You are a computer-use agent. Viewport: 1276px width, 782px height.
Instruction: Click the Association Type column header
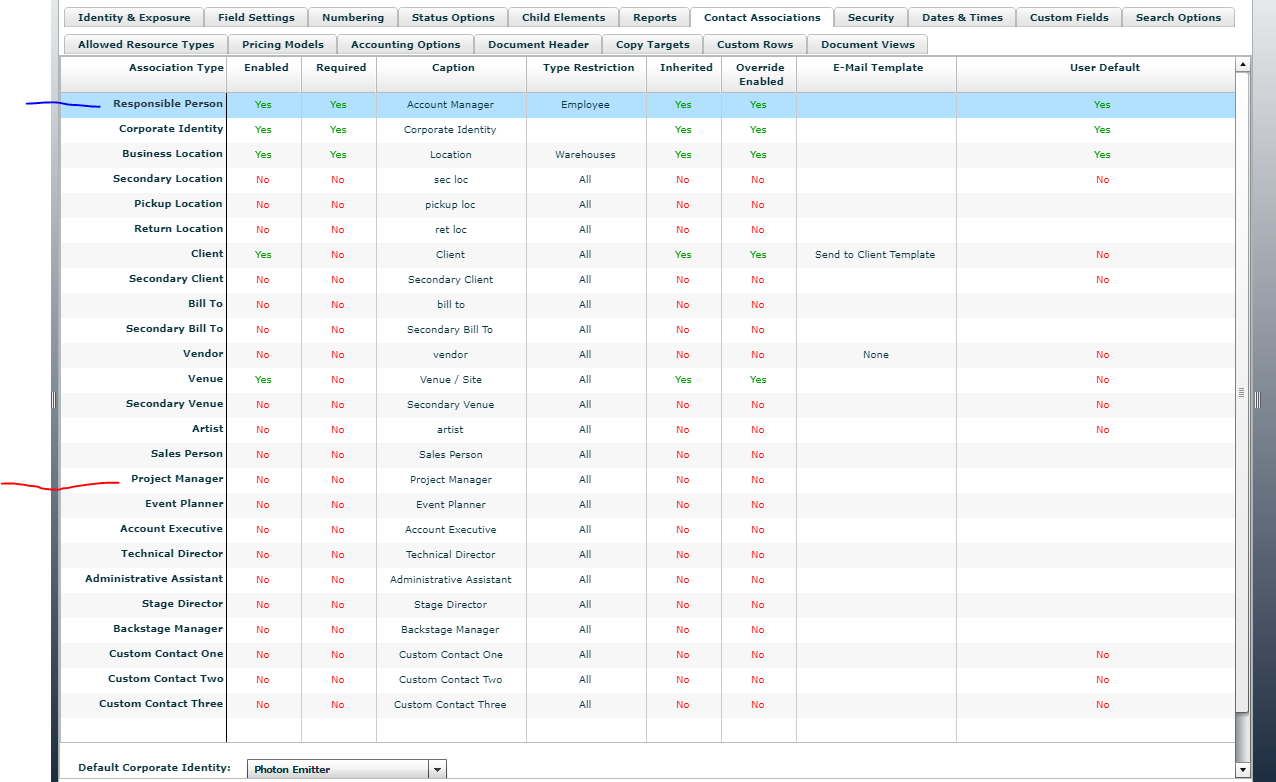click(x=176, y=68)
